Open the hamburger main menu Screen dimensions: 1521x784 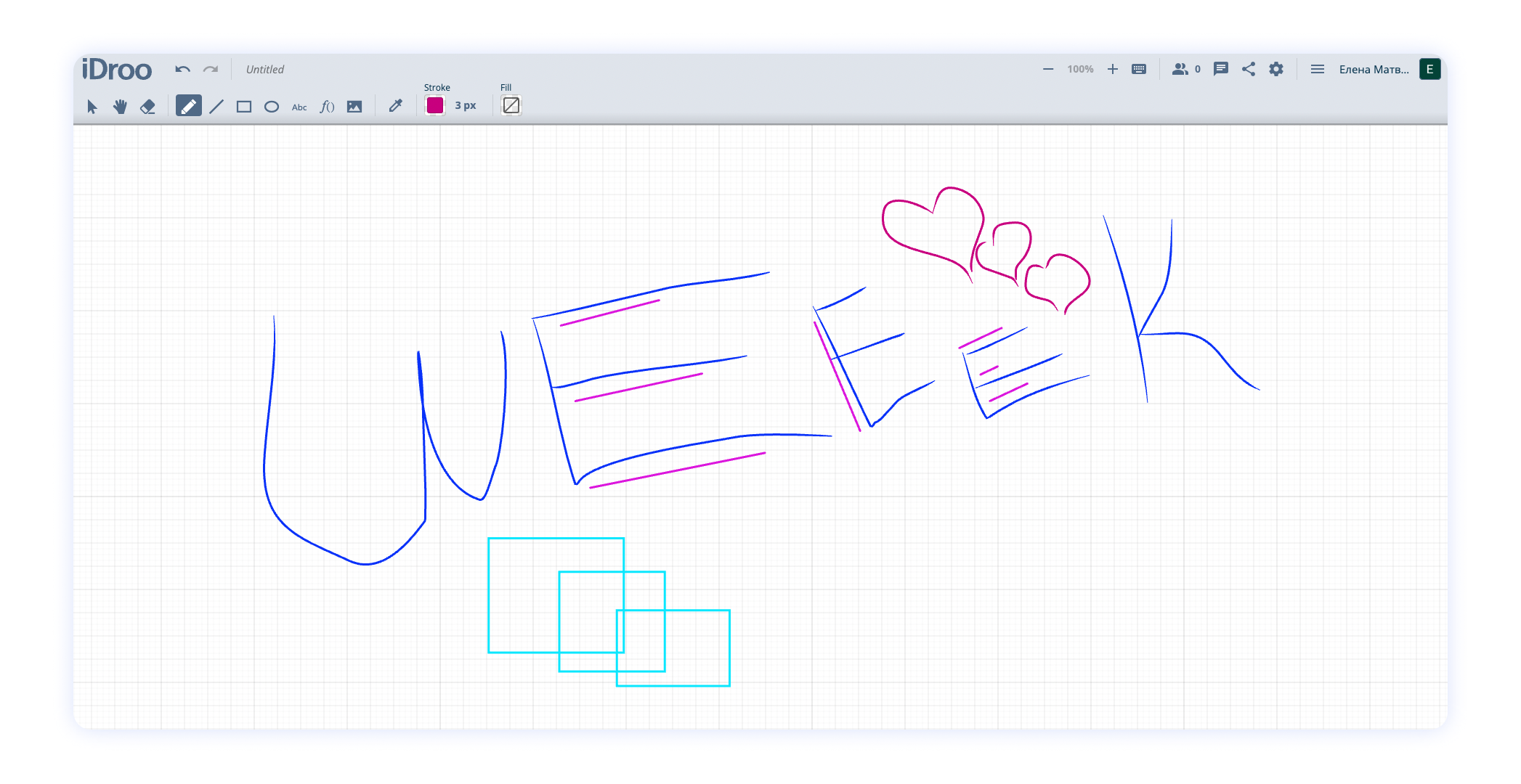[1317, 69]
